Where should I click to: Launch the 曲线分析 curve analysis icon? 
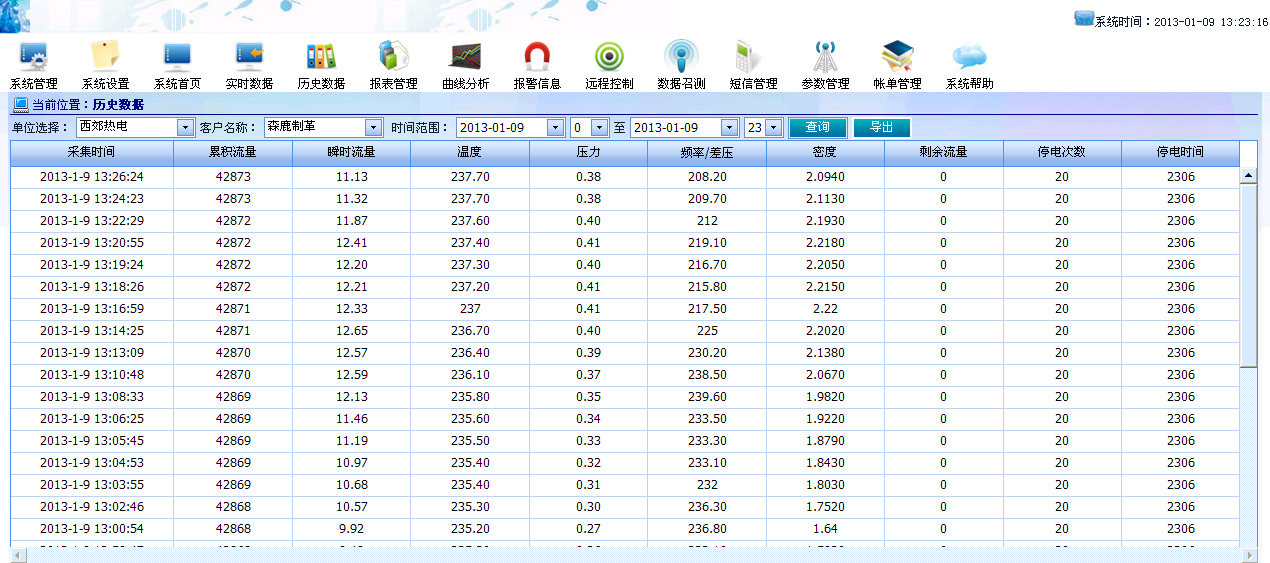(465, 56)
